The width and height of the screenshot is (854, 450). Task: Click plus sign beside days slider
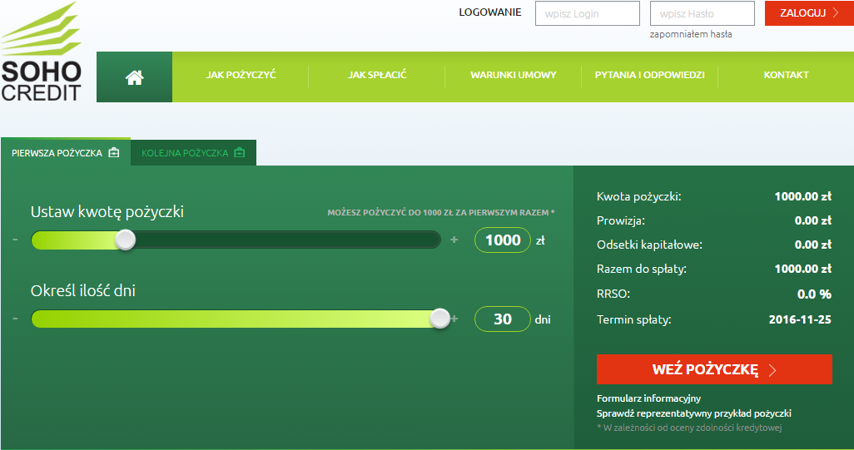tap(455, 319)
